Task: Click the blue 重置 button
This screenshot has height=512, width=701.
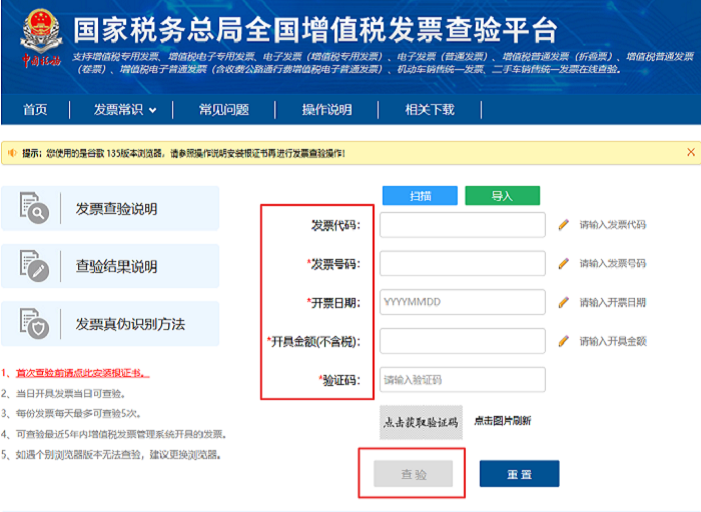Action: 519,474
